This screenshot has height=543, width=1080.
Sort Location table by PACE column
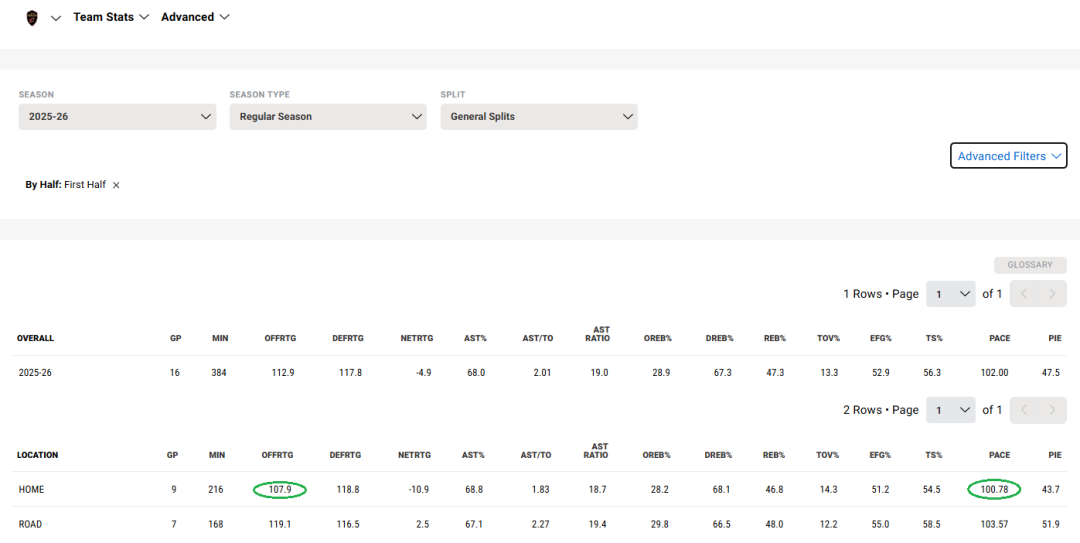[x=999, y=455]
